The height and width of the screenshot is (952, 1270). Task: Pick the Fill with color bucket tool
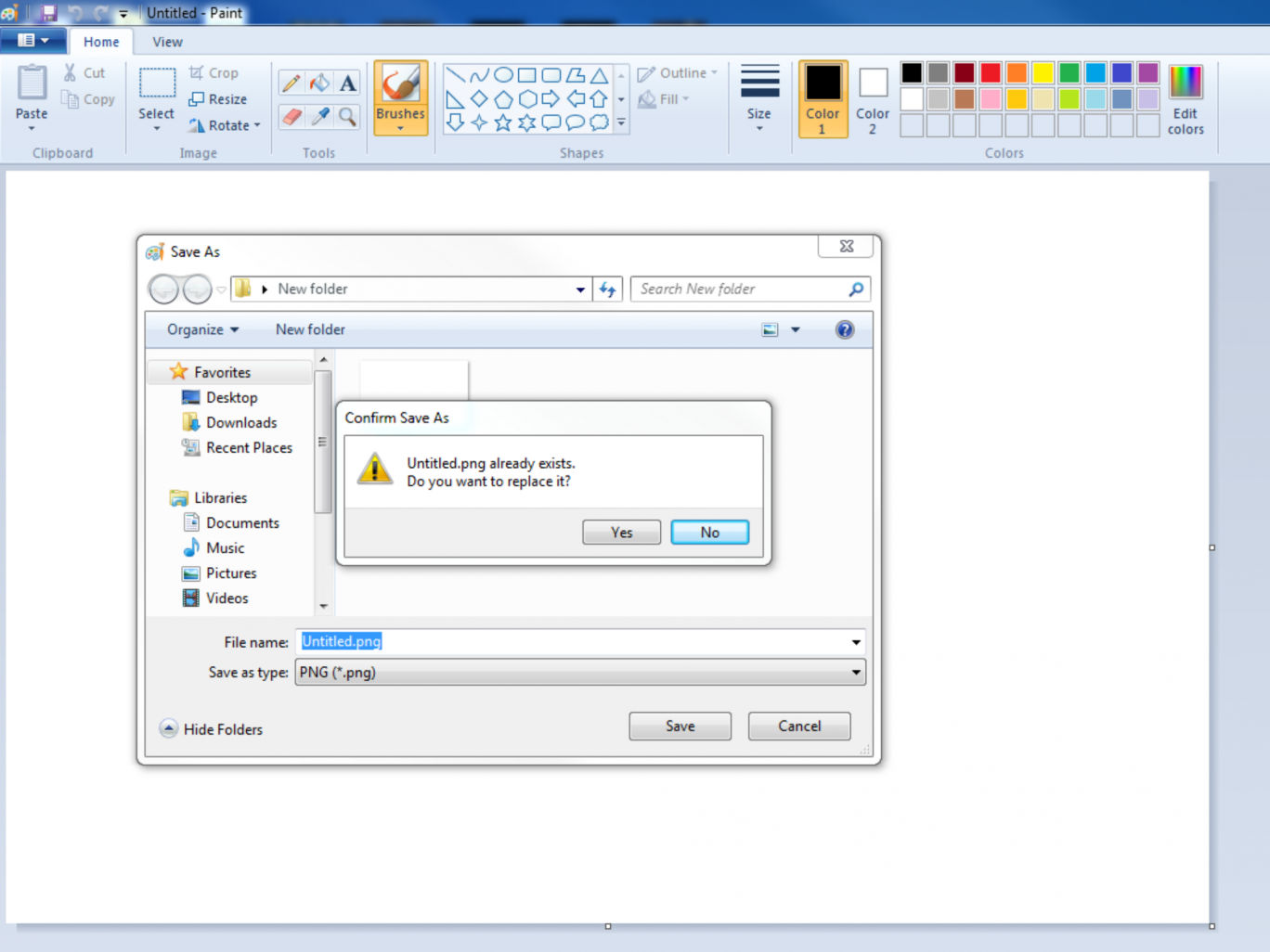pyautogui.click(x=319, y=84)
